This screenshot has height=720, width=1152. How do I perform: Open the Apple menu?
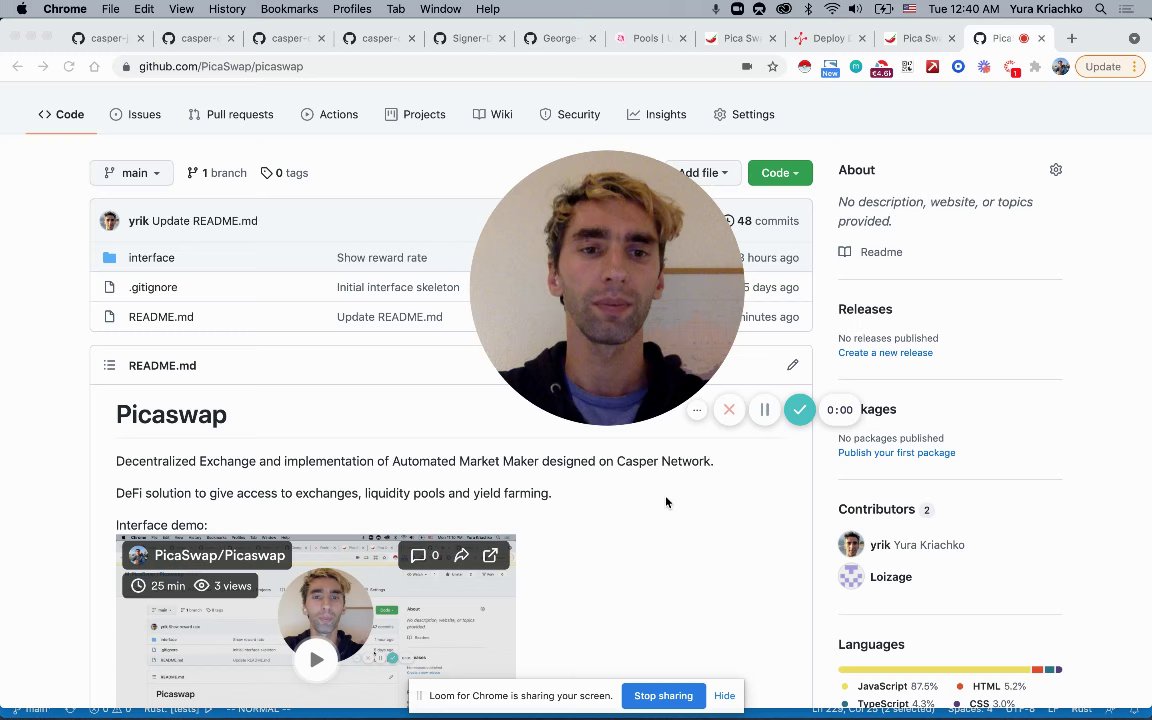click(21, 9)
